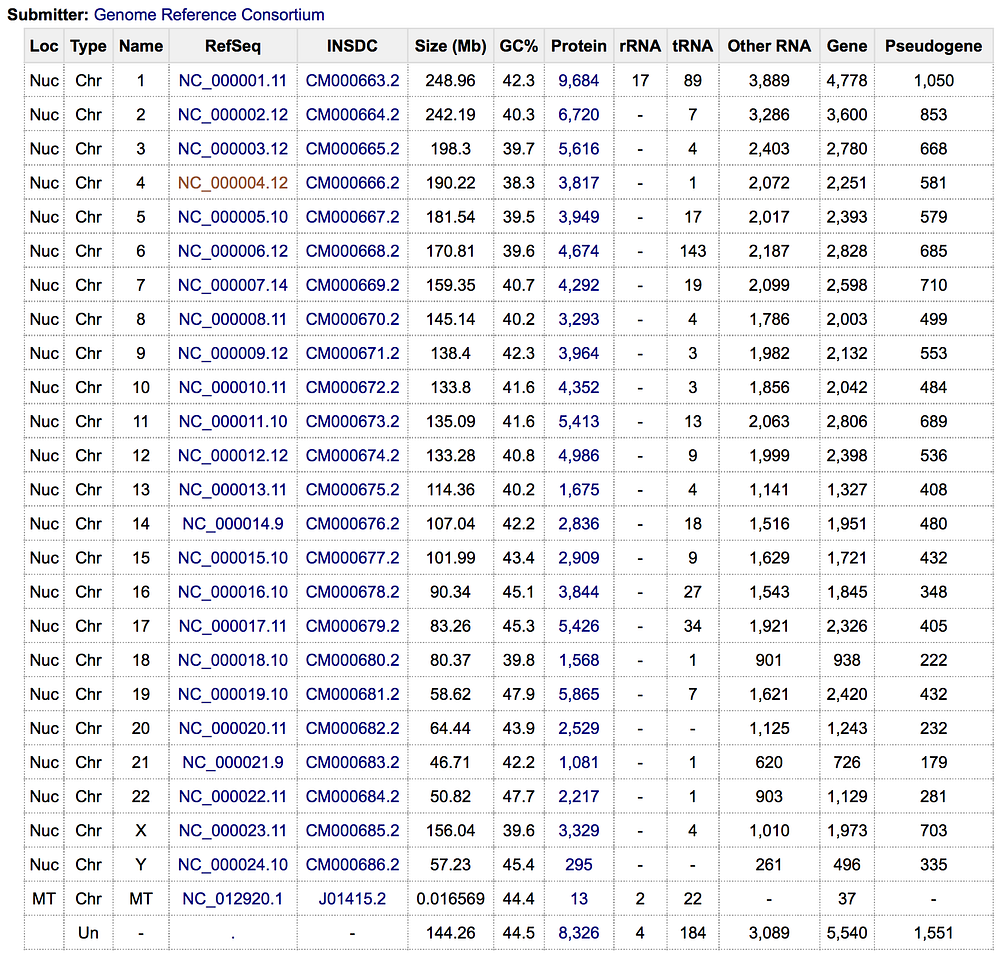
Task: Open protein count 5,413 for chromosome 11
Action: (579, 422)
